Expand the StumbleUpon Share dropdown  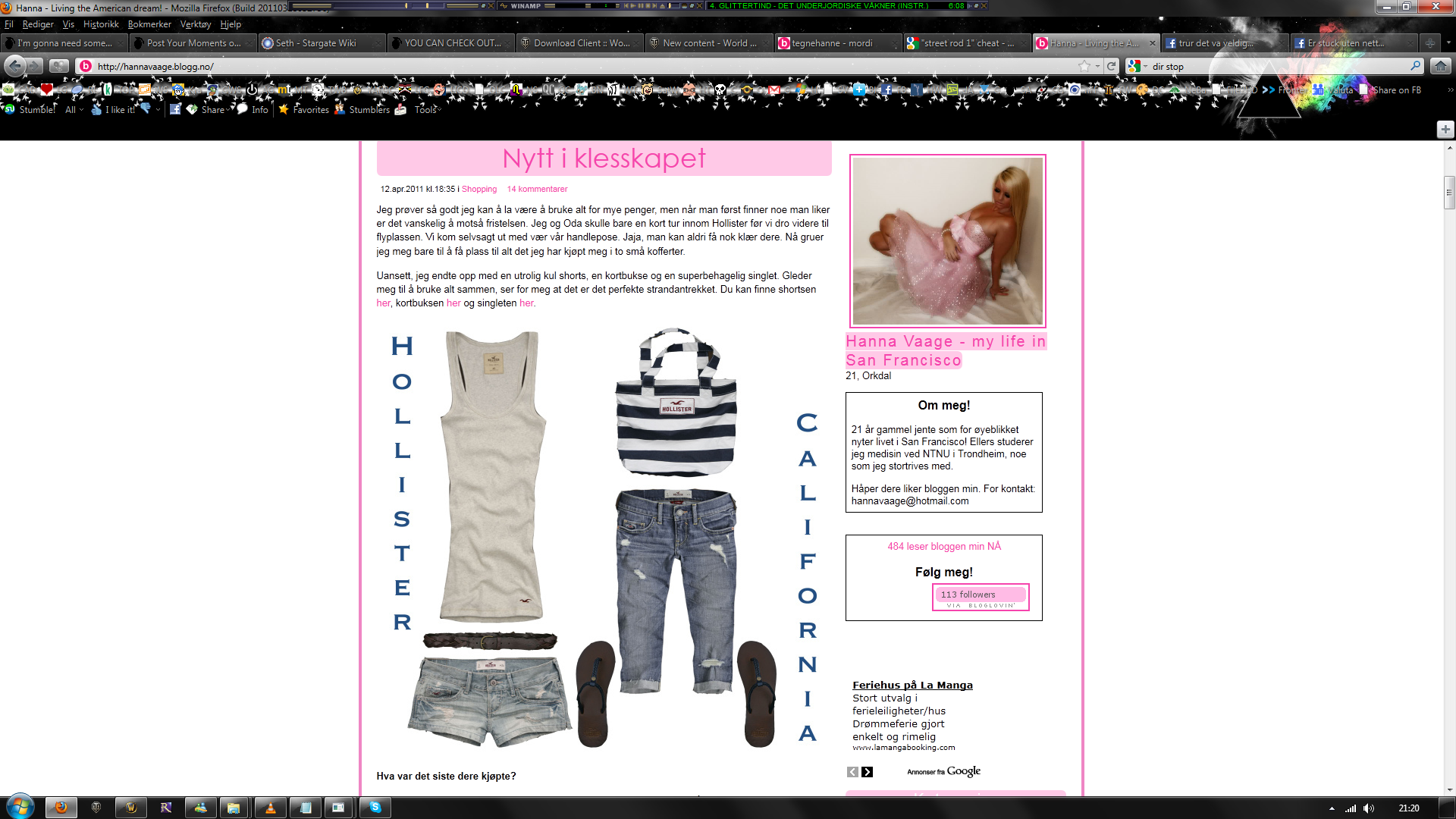pyautogui.click(x=207, y=109)
